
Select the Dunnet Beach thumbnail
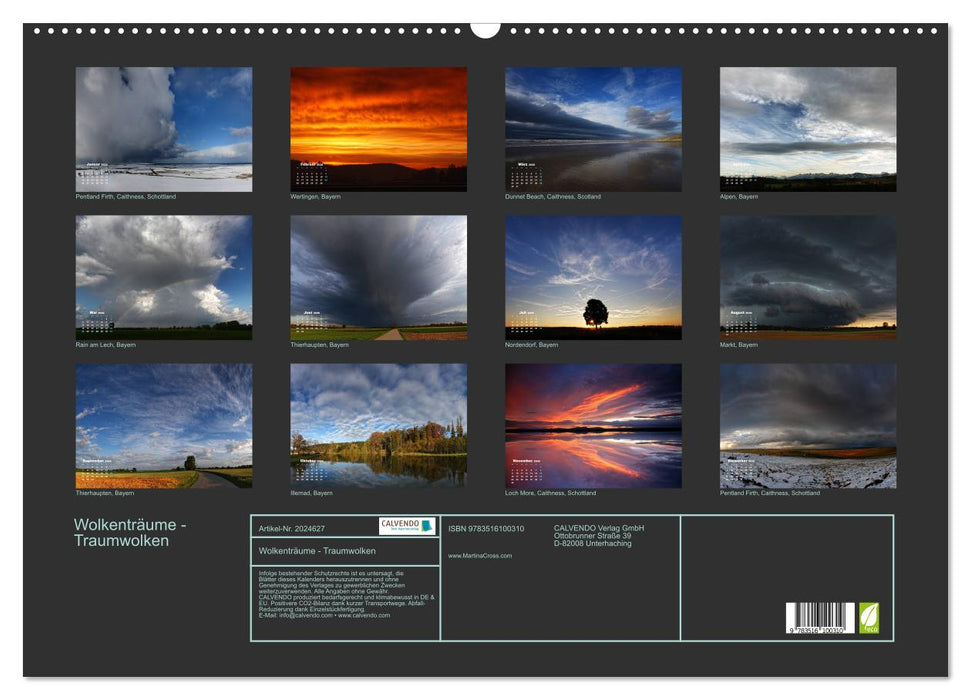[x=594, y=128]
